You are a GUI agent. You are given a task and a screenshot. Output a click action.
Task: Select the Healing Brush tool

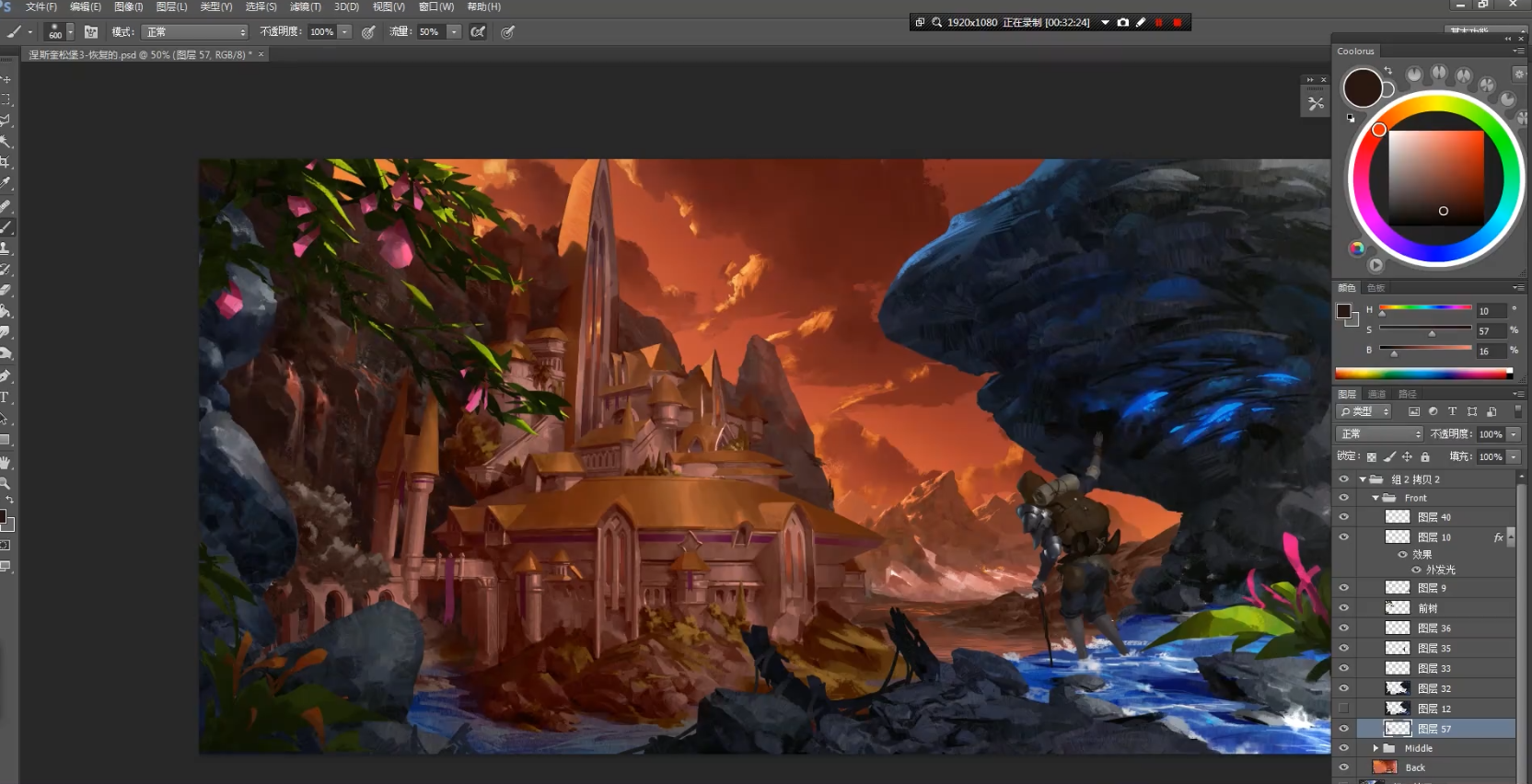point(5,206)
